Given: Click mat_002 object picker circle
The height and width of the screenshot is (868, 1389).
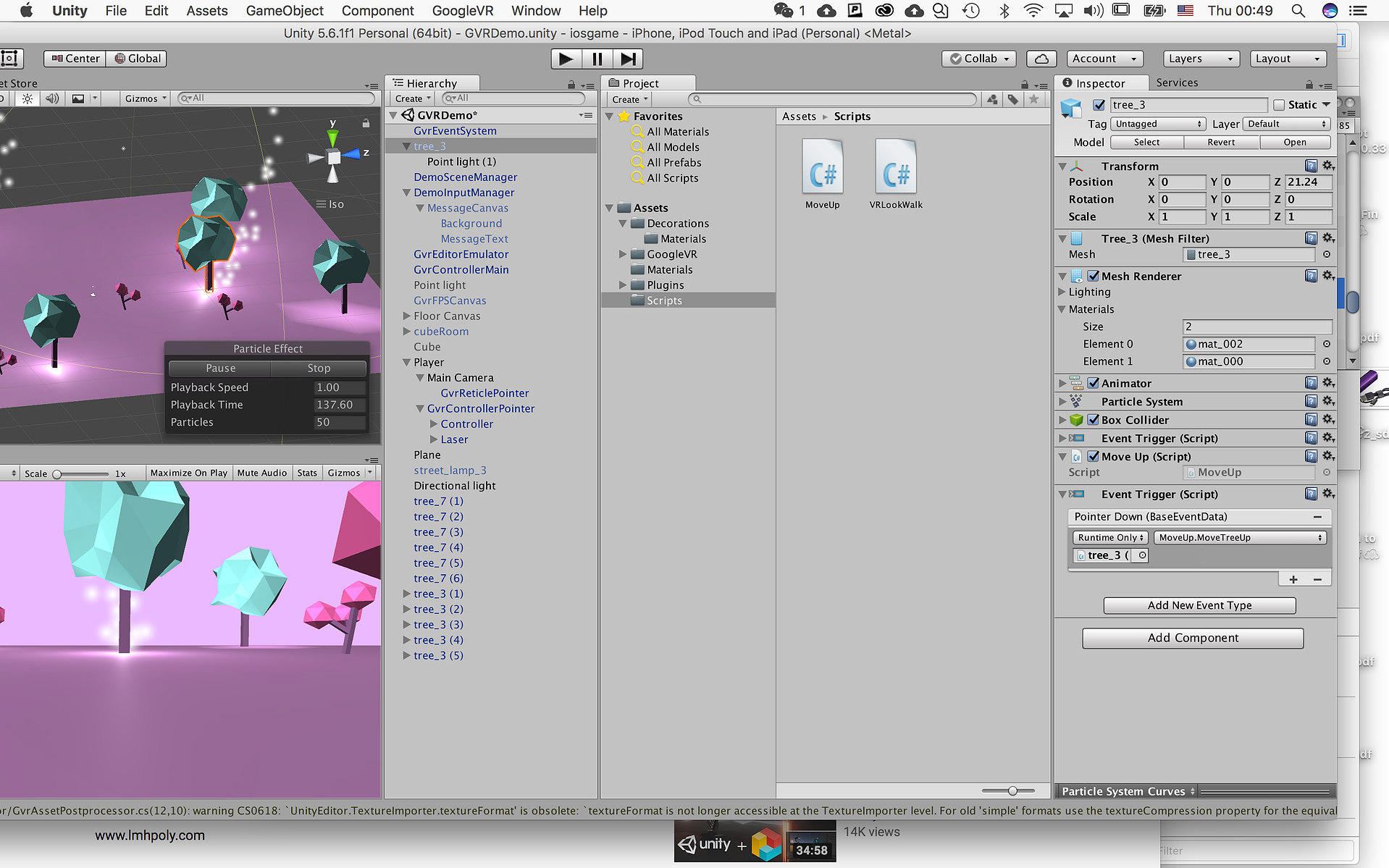Looking at the screenshot, I should tap(1326, 344).
